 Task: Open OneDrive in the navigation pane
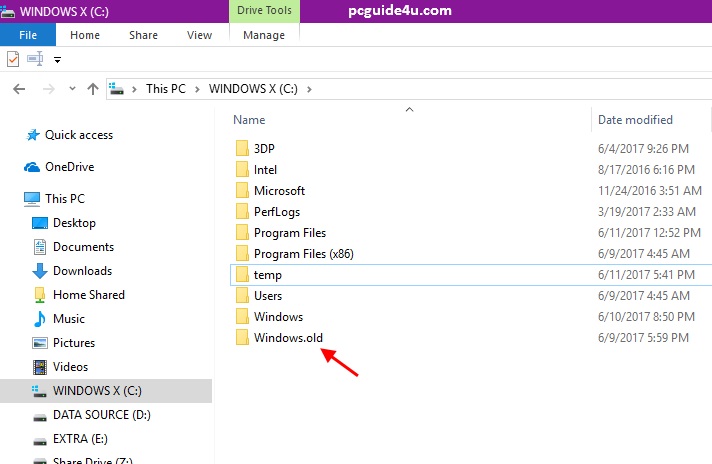[71, 167]
